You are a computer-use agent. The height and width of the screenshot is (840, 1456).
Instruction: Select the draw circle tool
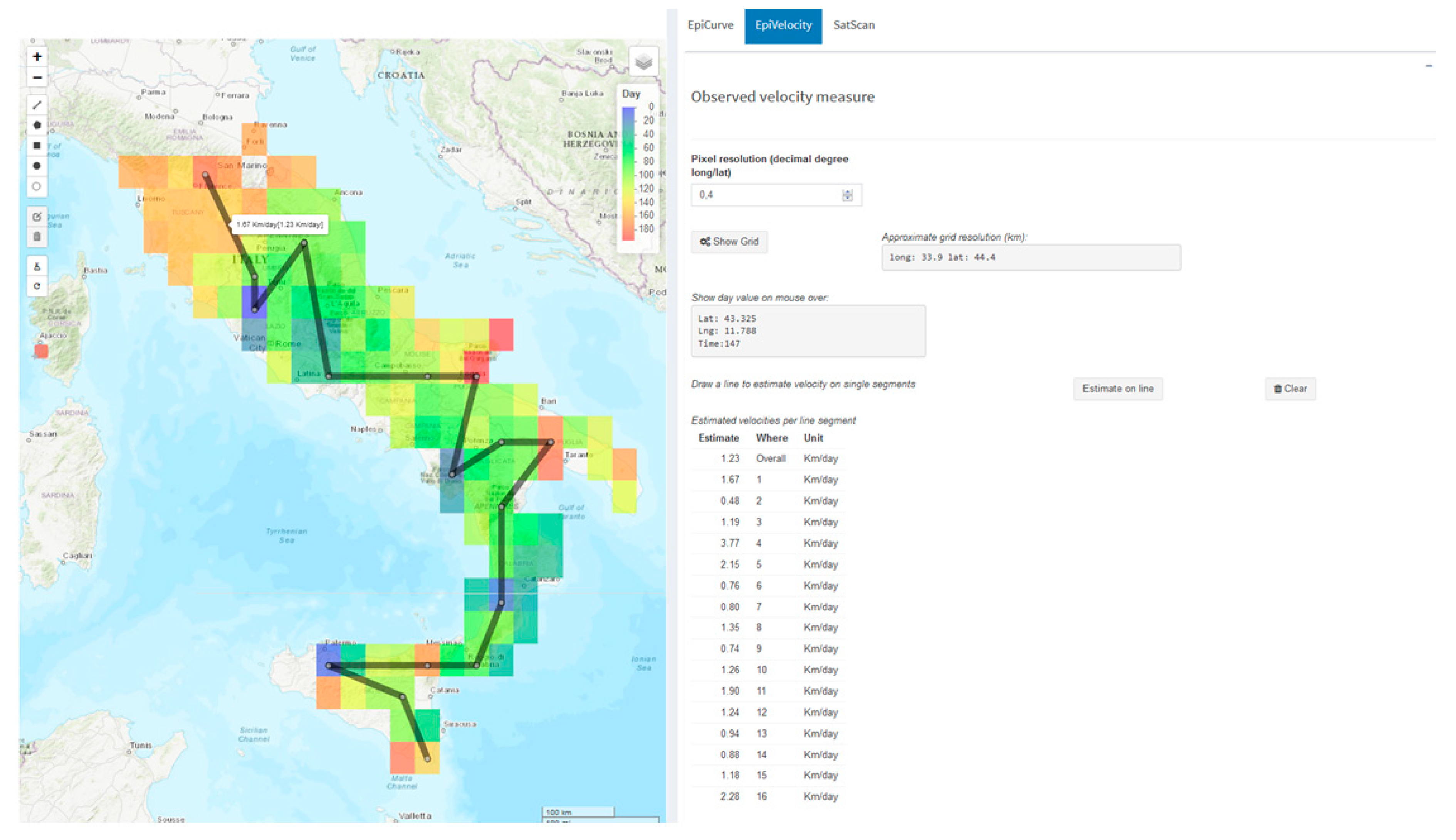[37, 166]
